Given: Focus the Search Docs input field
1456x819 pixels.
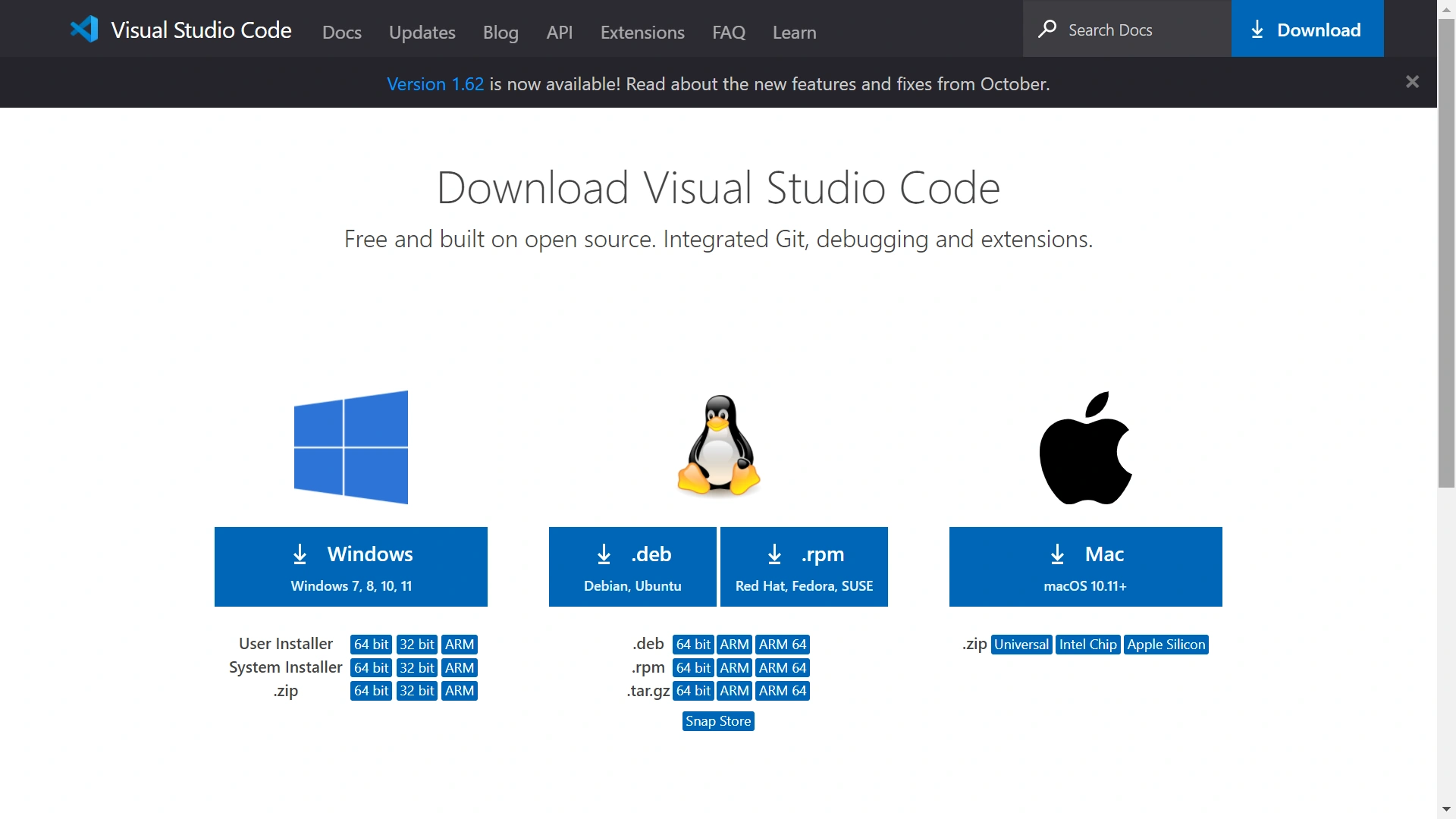Looking at the screenshot, I should pos(1127,29).
